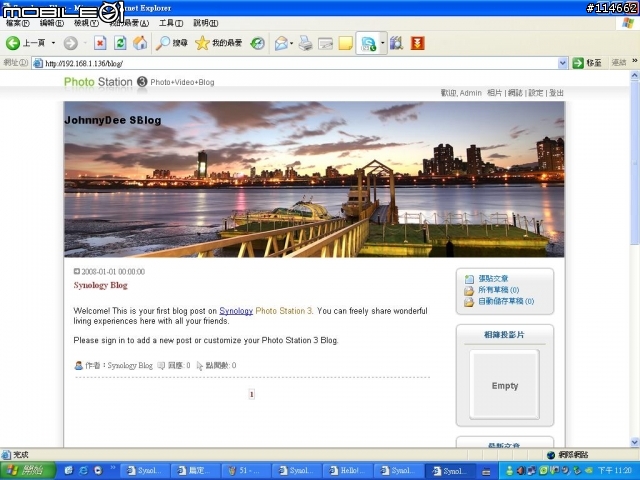Click the 網際網路 Internet zone indicator

(568, 455)
